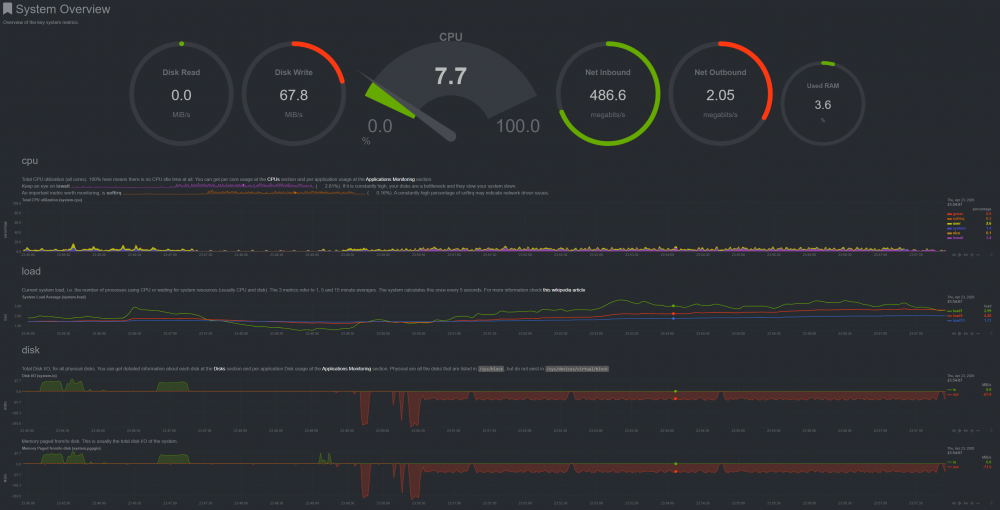Image resolution: width=1000 pixels, height=510 pixels.
Task: Click the 'cpu' section heading
Action: click(x=30, y=161)
